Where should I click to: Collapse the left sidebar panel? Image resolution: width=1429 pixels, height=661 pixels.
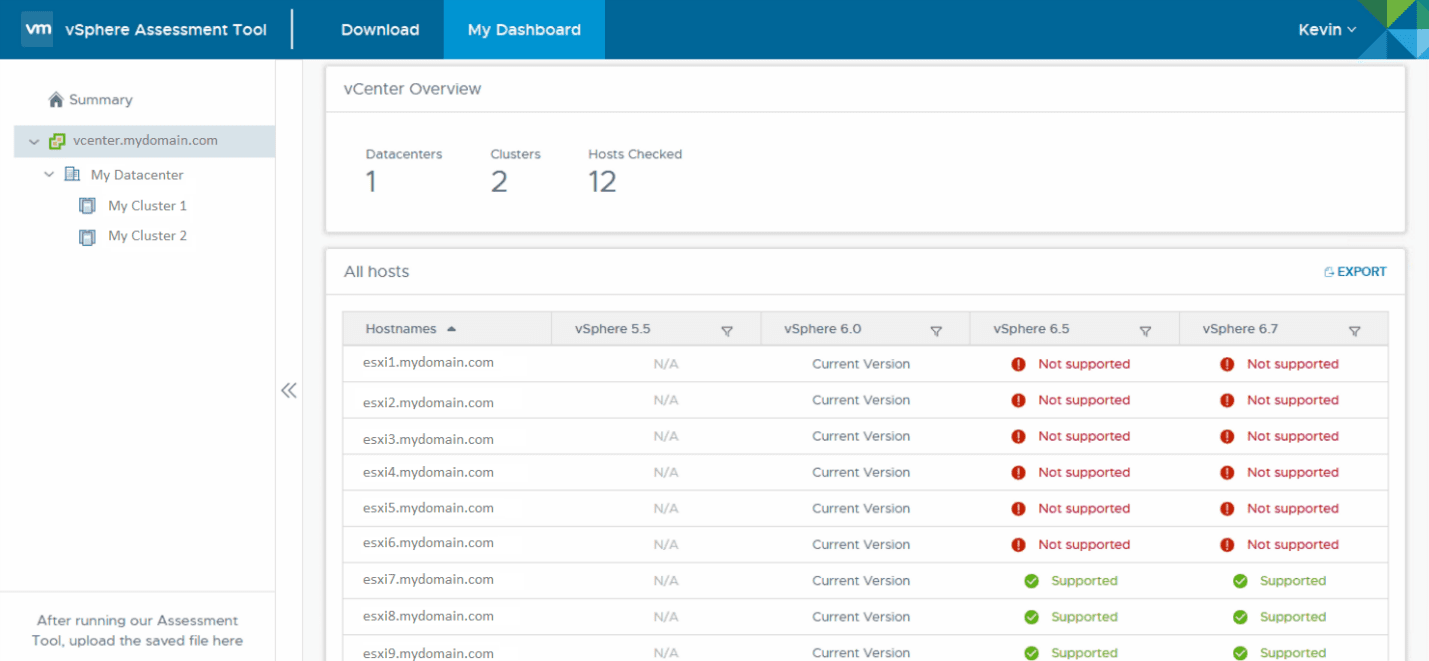289,391
